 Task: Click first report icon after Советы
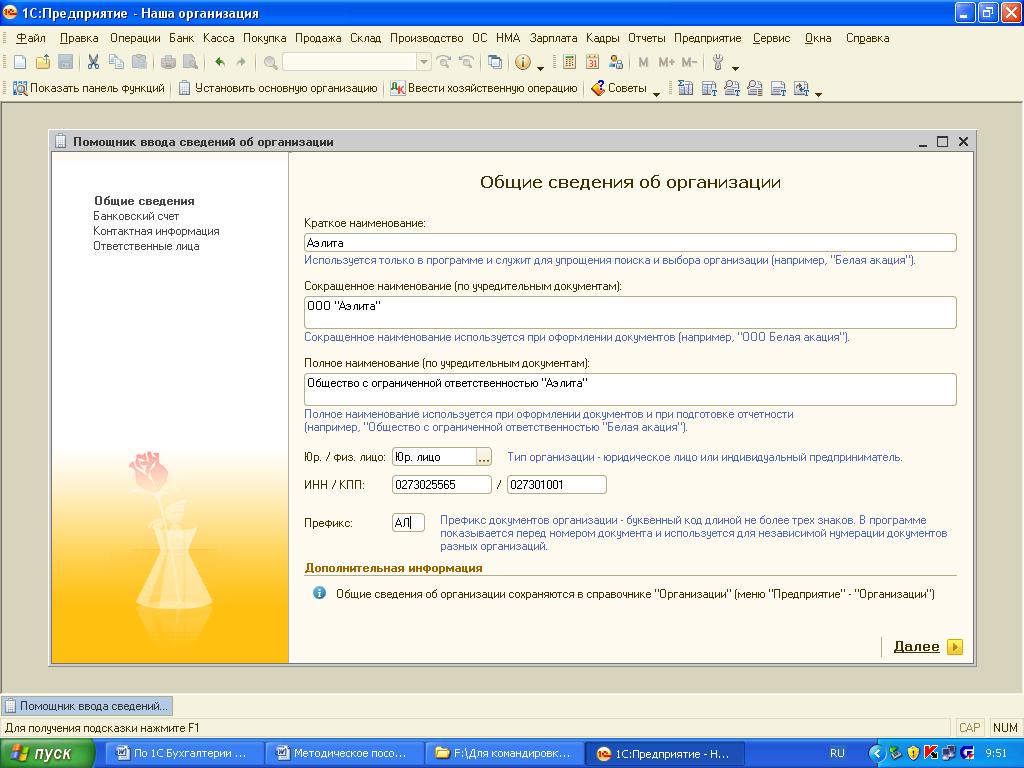[686, 88]
